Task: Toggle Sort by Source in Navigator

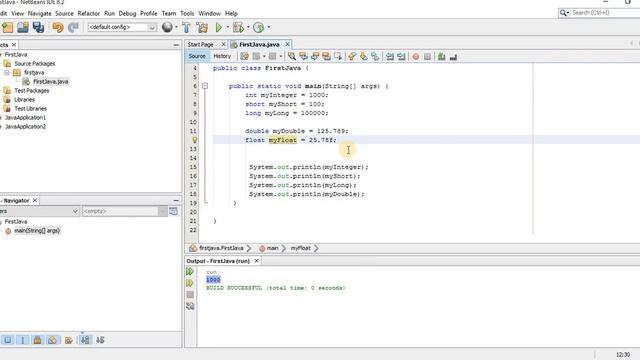Action: (100, 340)
